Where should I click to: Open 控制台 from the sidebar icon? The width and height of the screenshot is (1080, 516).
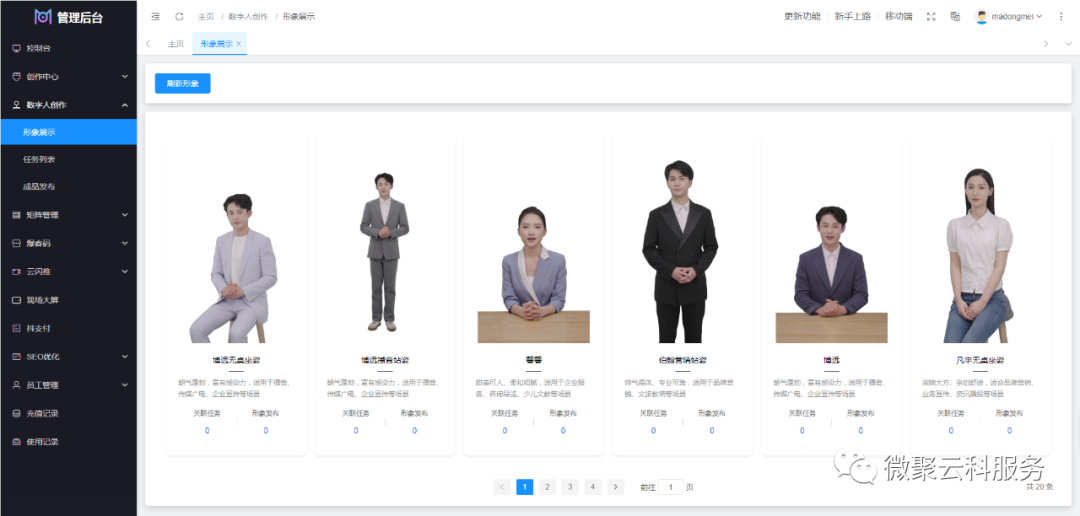click(x=17, y=48)
